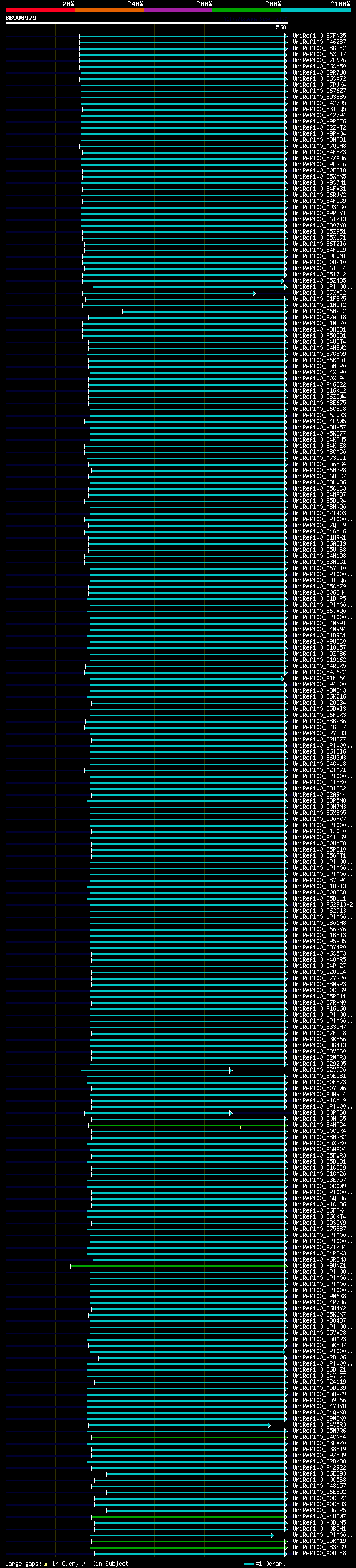The width and height of the screenshot is (356, 1568).
Task: Click label UniRef100_Q5VVC8
Action: [319, 1332]
